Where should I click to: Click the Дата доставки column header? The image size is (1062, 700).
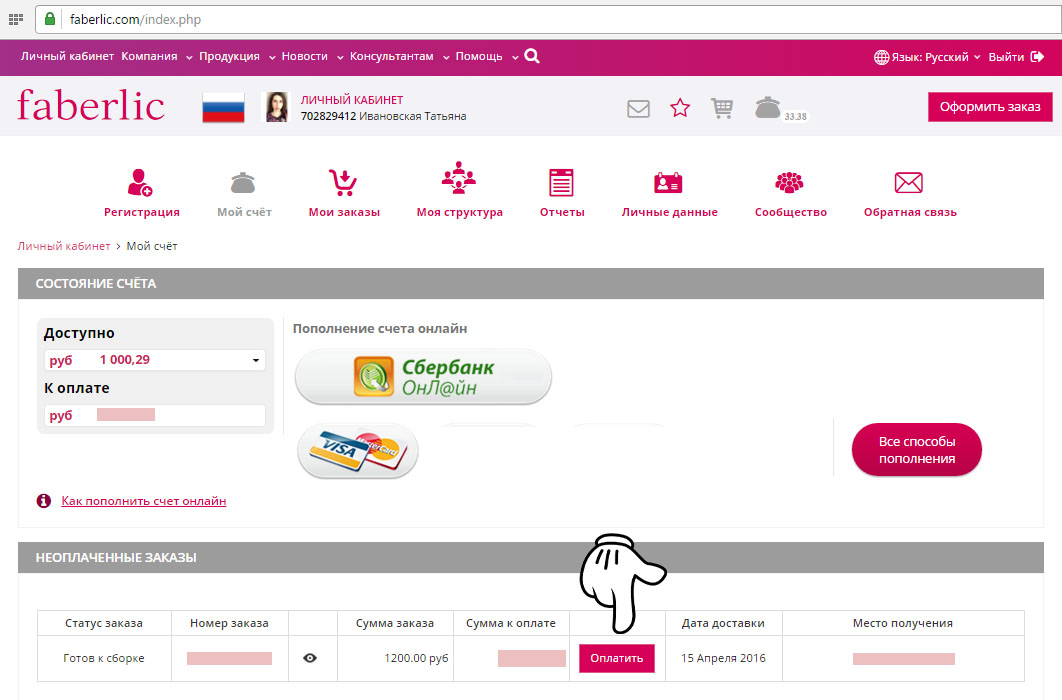(x=723, y=623)
